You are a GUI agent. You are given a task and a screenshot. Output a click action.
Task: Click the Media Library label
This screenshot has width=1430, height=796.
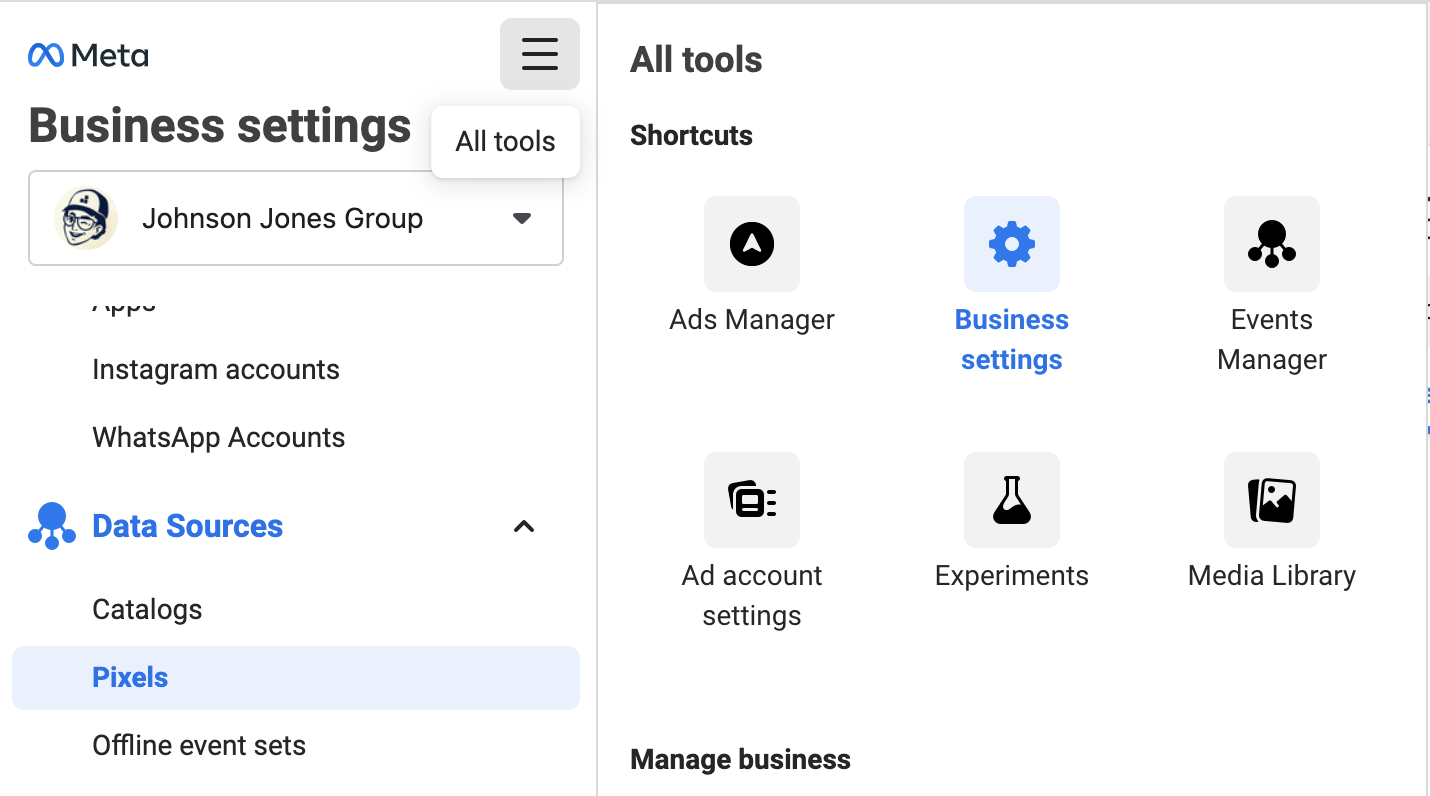coord(1272,576)
